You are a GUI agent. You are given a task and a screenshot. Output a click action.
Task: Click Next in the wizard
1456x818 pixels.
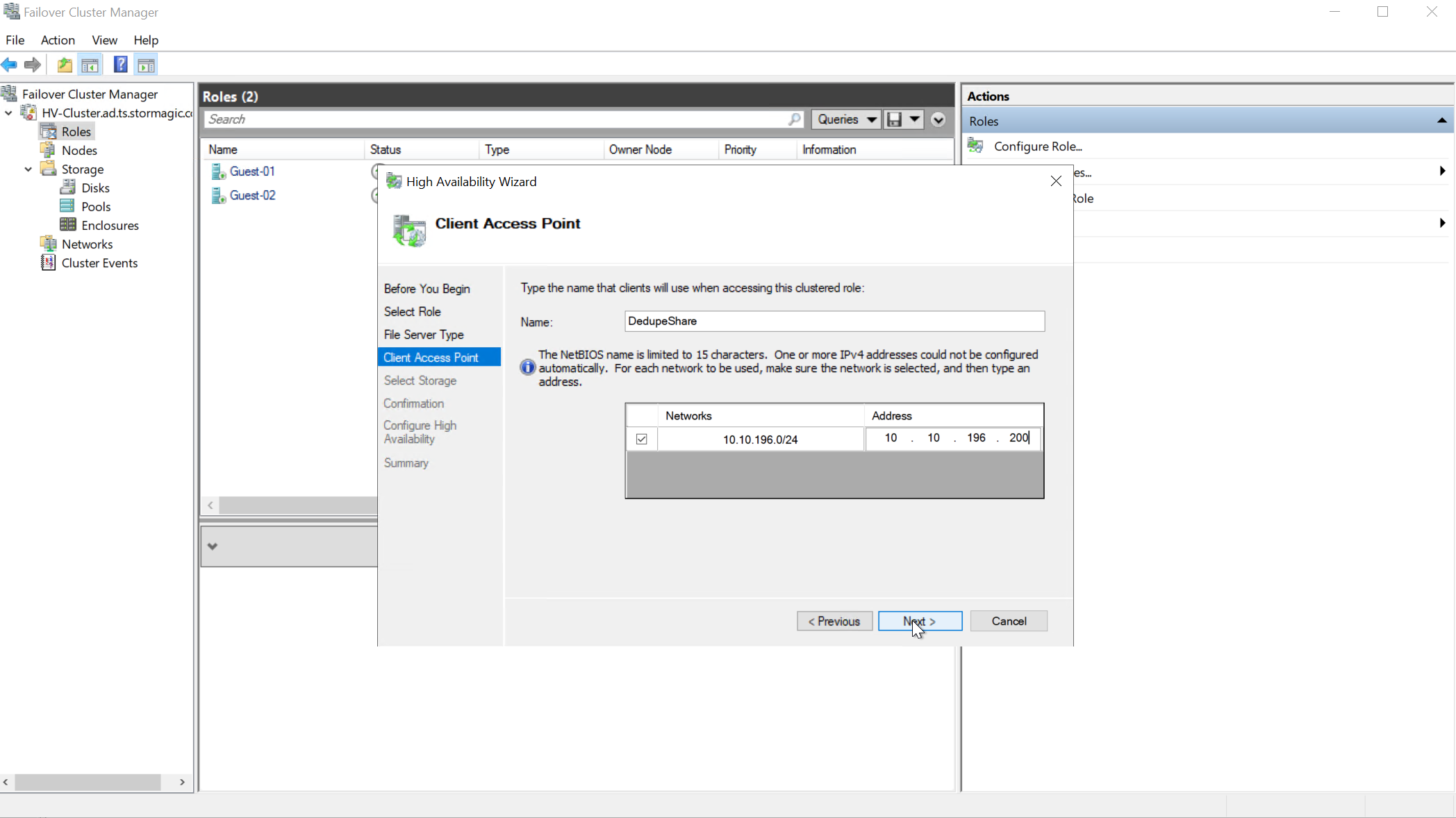[x=920, y=621]
